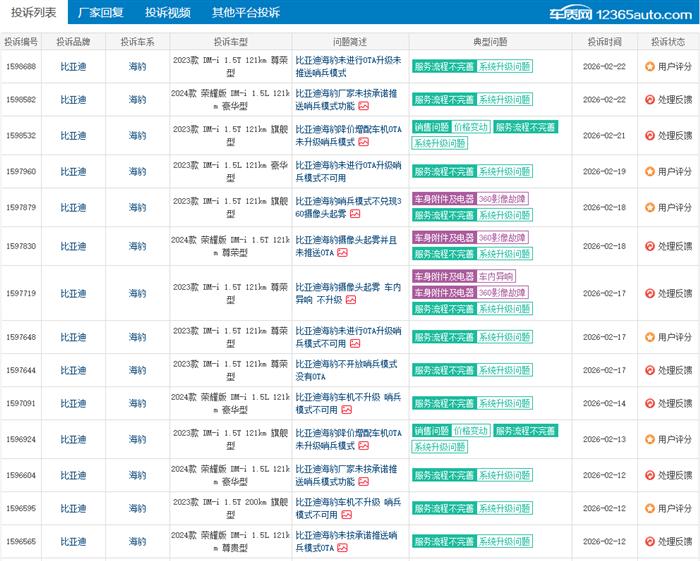Switch to the 厂家回复 tab
700x561 pixels.
click(101, 13)
